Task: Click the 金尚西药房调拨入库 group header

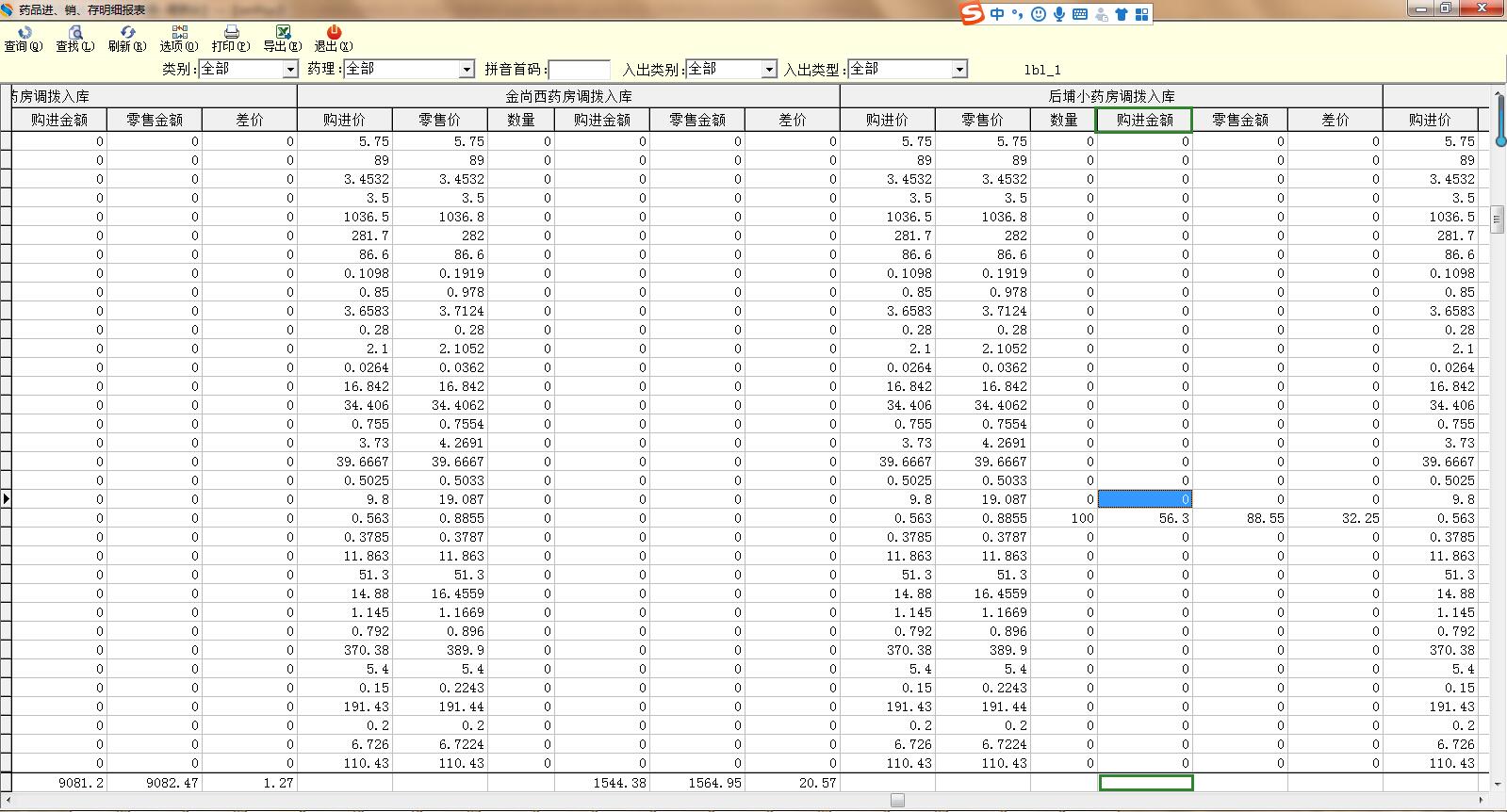Action: pyautogui.click(x=568, y=96)
